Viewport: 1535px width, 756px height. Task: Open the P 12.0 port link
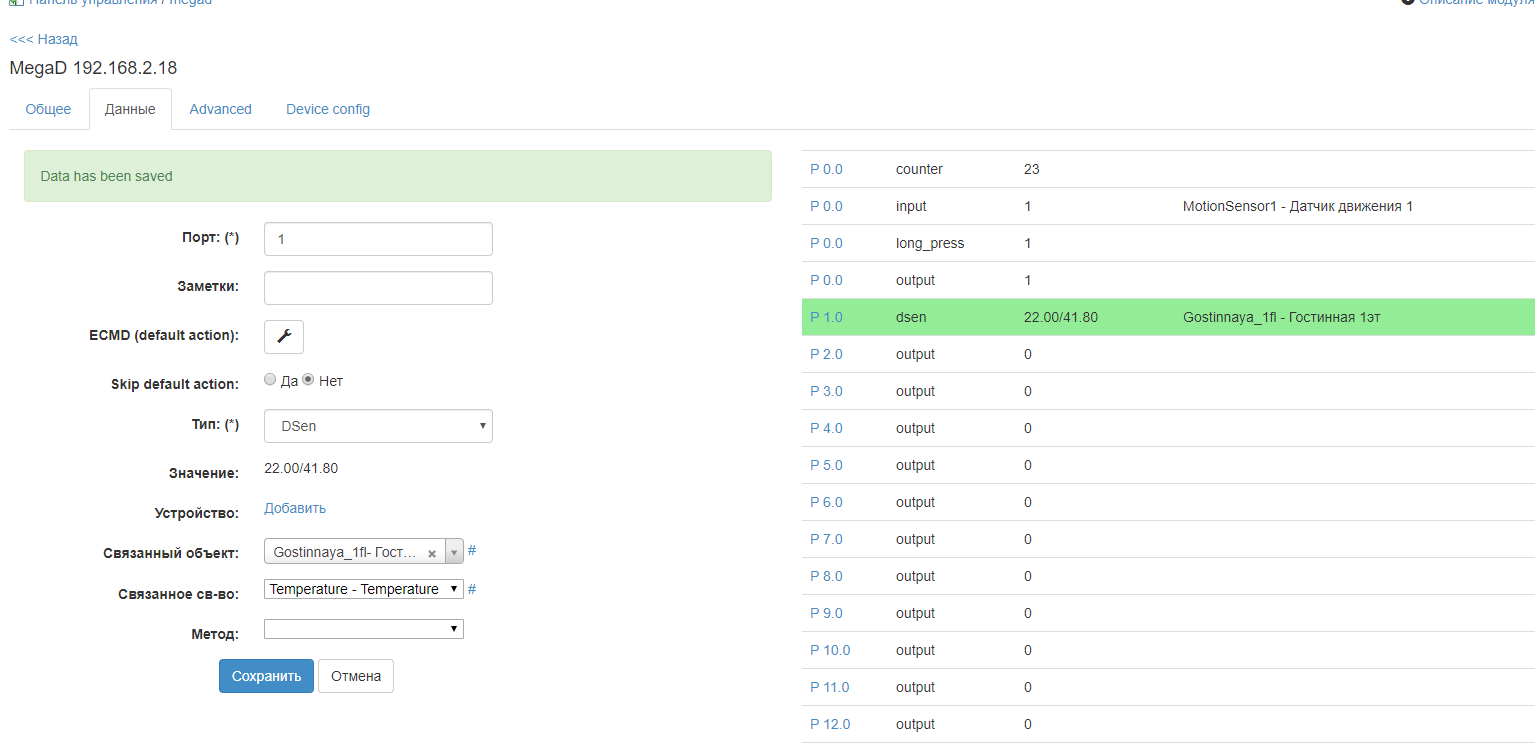830,724
